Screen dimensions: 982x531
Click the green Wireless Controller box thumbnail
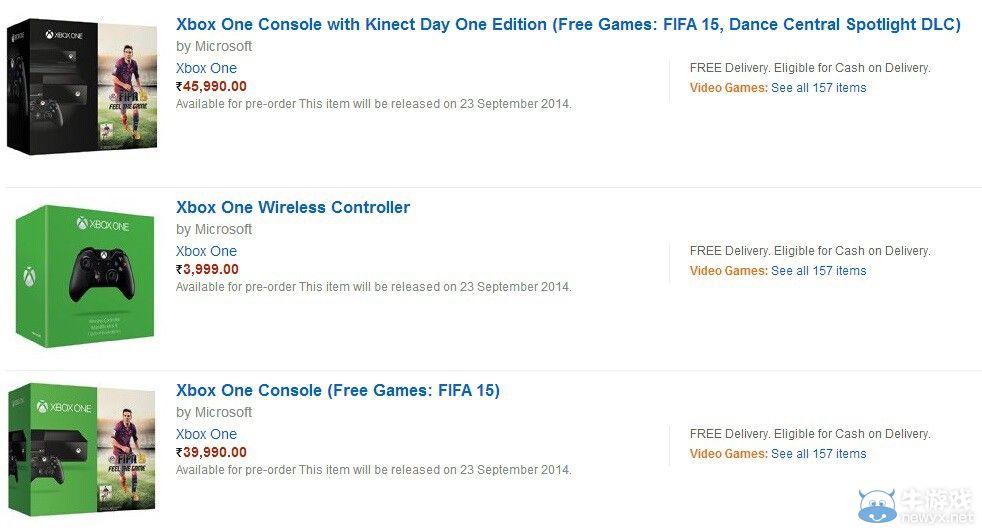coord(82,275)
